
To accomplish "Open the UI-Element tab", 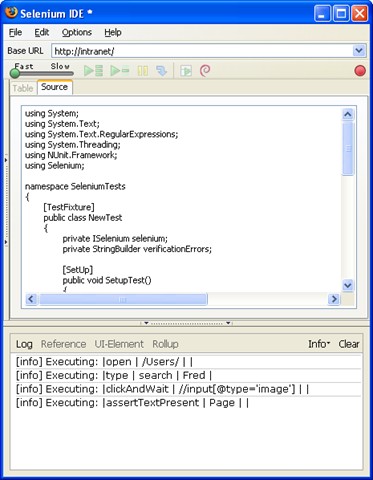I will (x=119, y=344).
